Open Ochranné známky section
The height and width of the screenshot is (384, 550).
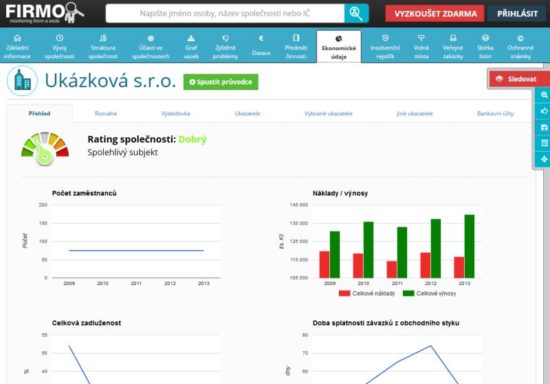(520, 47)
